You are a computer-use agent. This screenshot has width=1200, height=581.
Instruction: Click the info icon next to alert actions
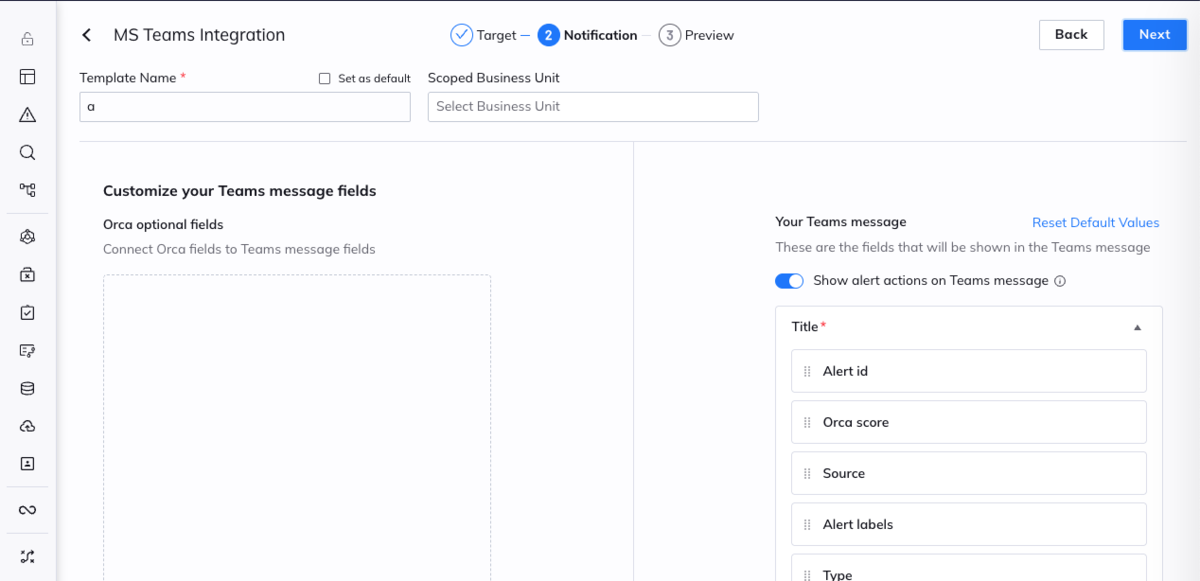1060,281
